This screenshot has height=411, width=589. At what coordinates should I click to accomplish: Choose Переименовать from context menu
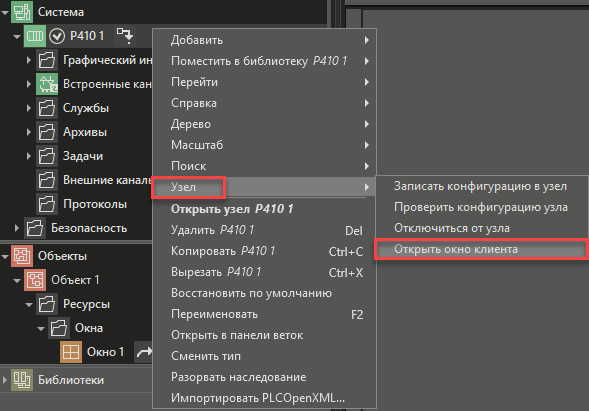click(x=264, y=314)
